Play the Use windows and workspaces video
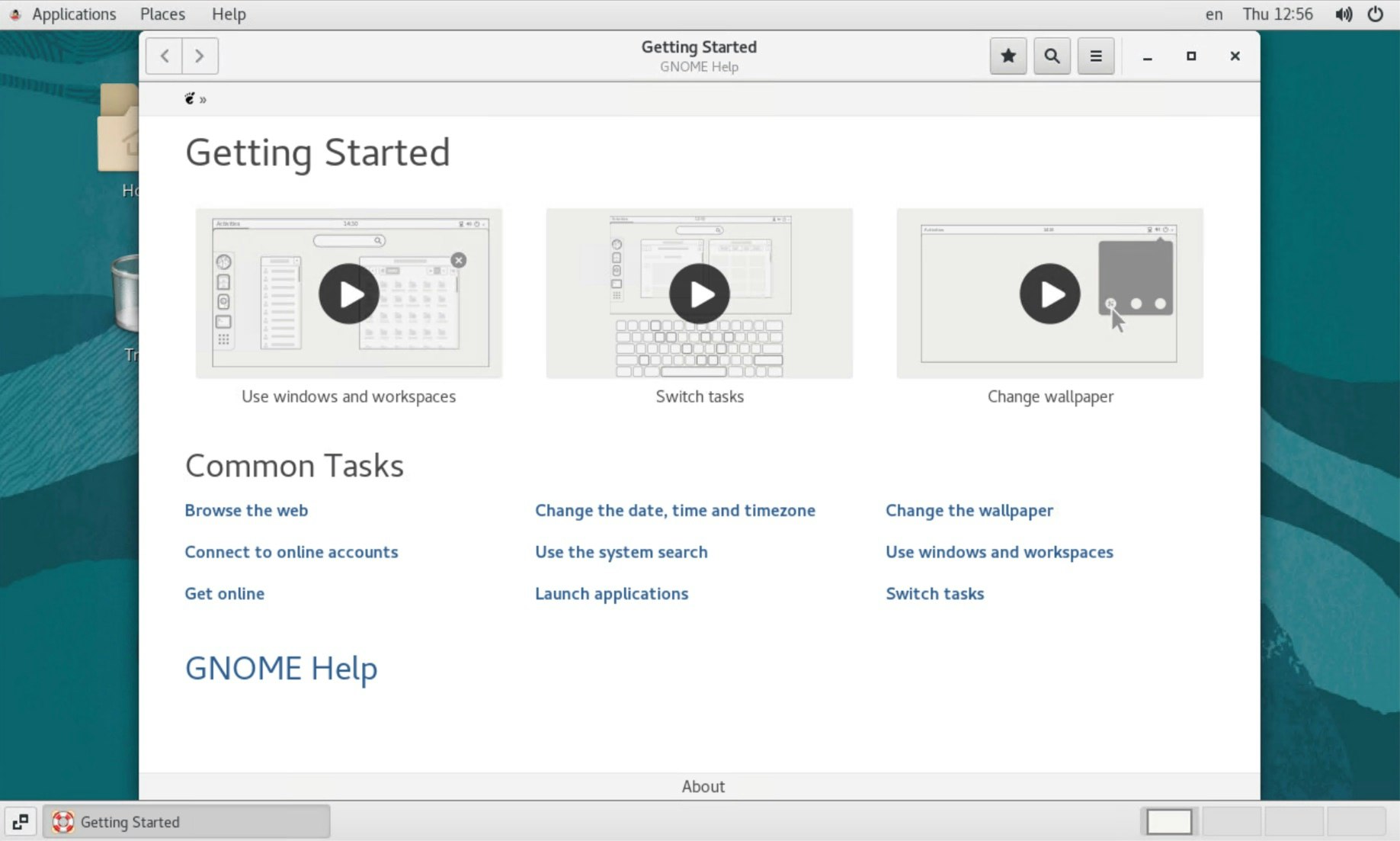The height and width of the screenshot is (841, 1400). pyautogui.click(x=349, y=294)
